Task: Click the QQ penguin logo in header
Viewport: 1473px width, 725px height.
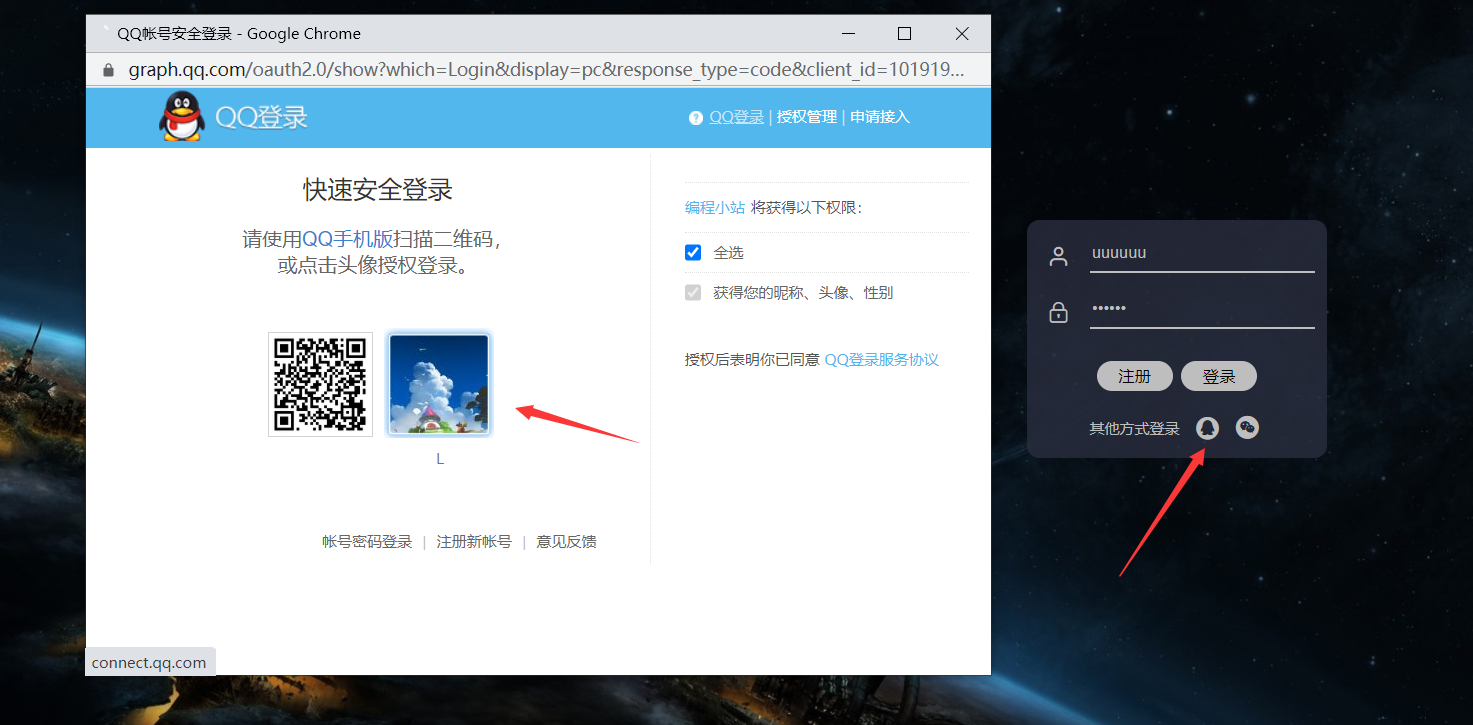Action: pos(181,116)
